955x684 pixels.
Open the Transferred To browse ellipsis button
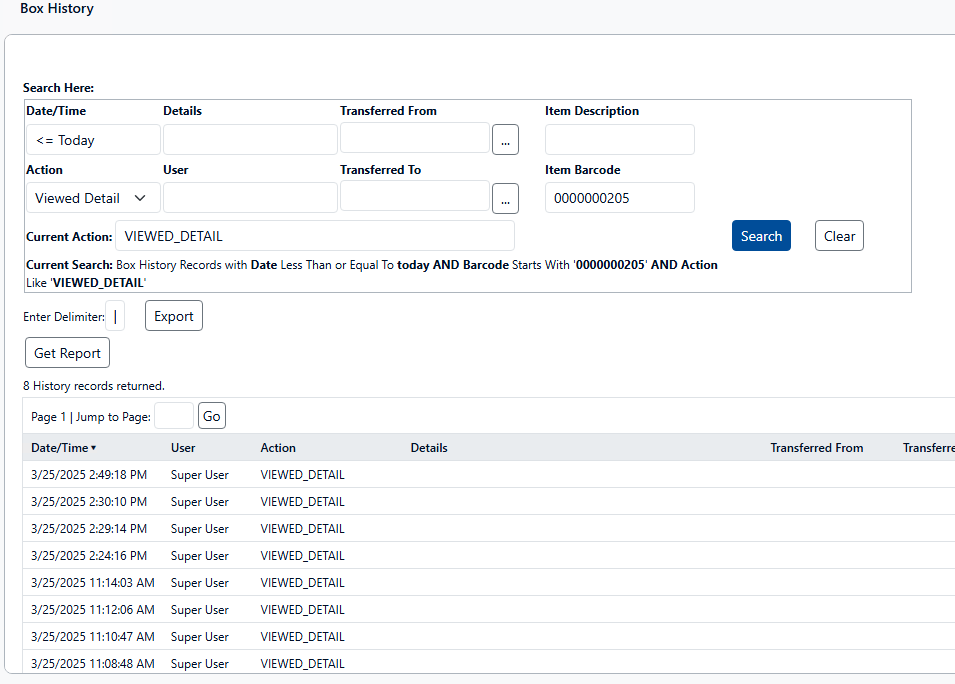click(x=505, y=199)
